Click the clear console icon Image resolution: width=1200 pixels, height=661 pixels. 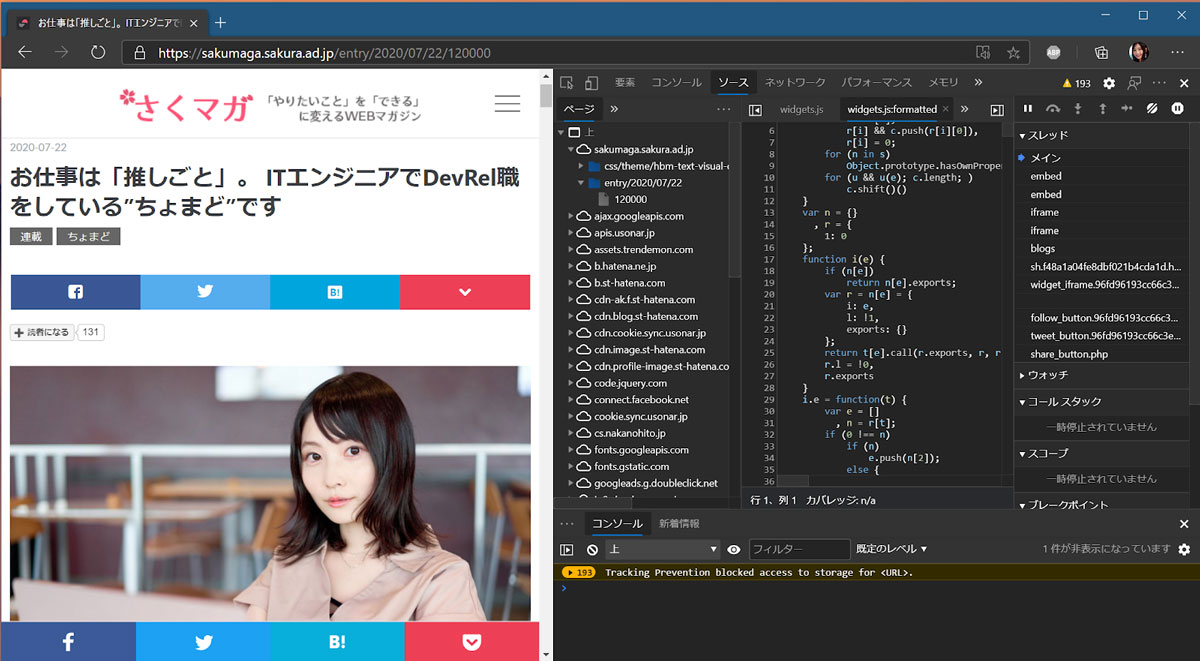pyautogui.click(x=591, y=548)
